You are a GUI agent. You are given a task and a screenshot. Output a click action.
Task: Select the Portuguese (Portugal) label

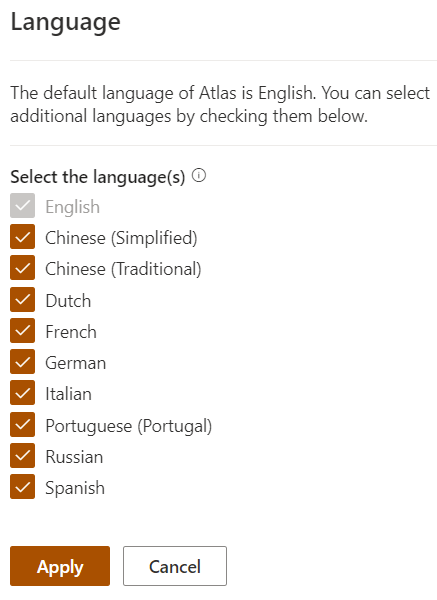129,426
